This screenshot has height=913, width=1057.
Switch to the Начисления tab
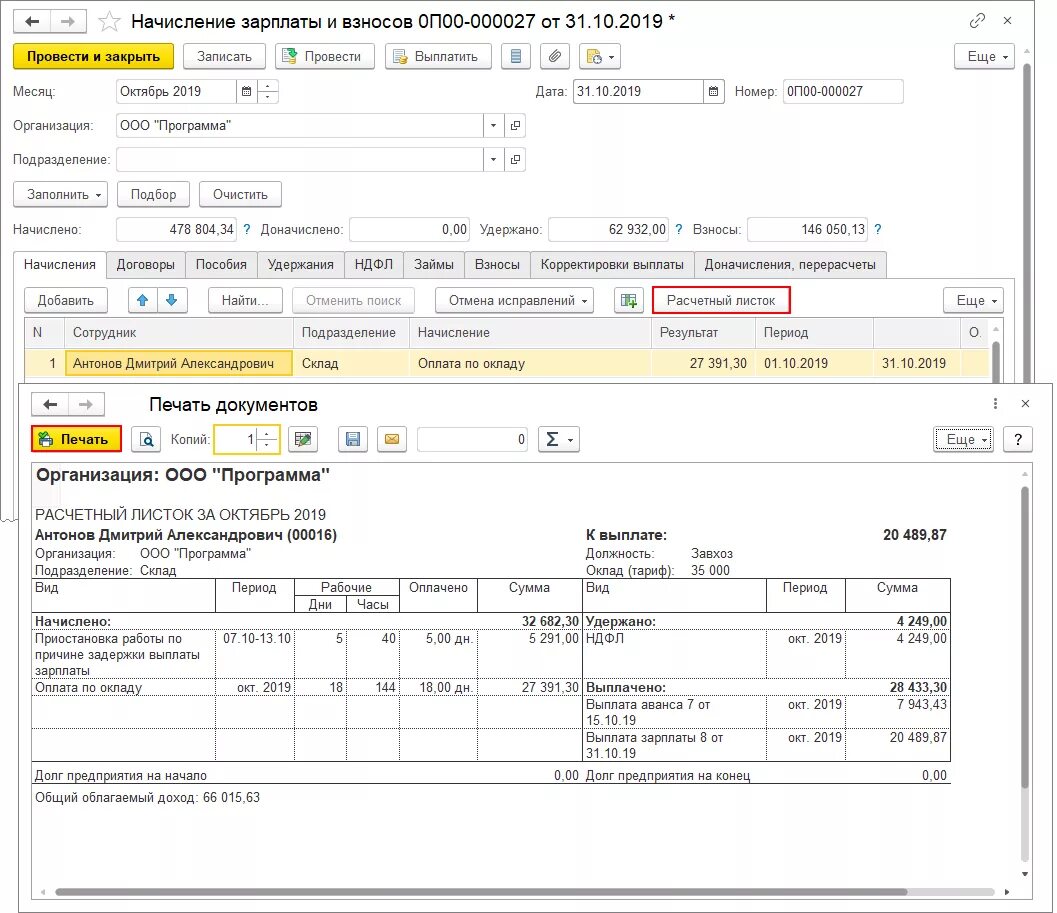click(60, 265)
